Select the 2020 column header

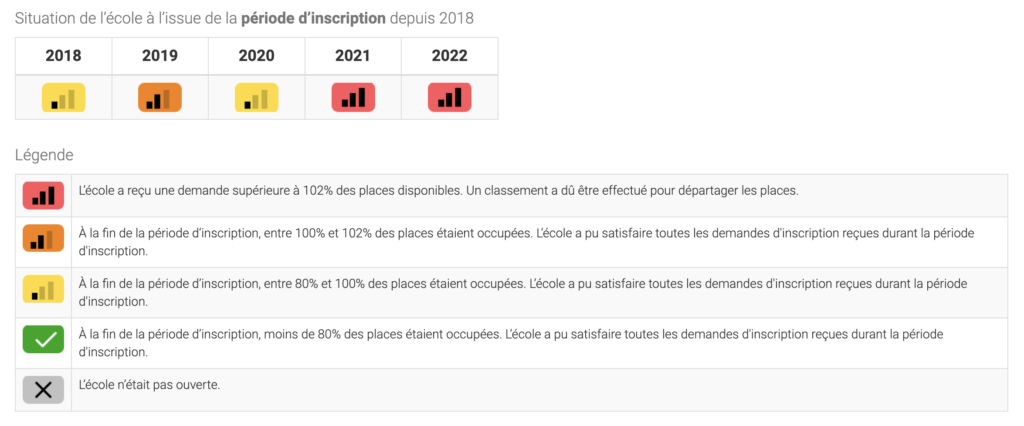coord(257,56)
